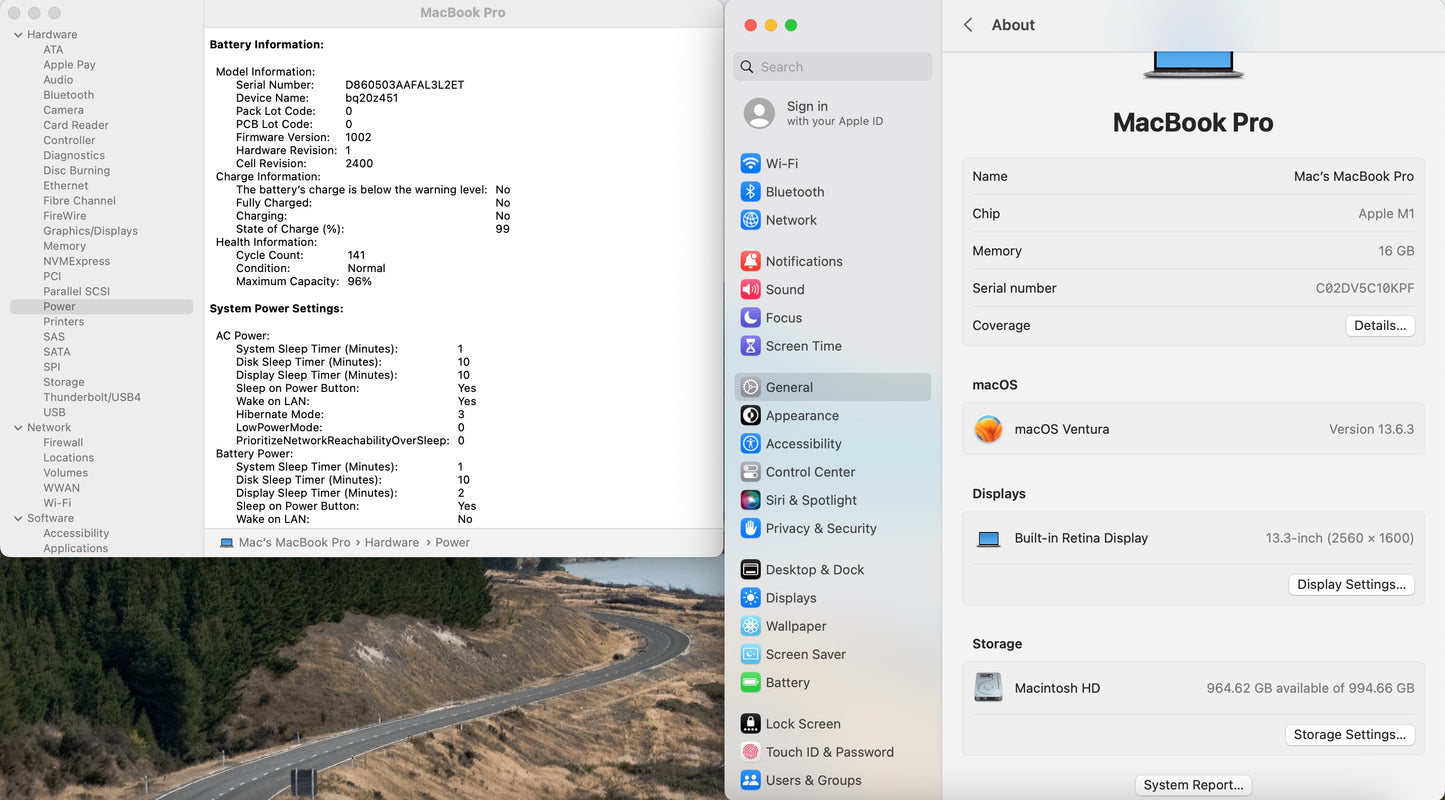The image size is (1445, 800).
Task: Collapse the Network section in System Report
Action: tap(18, 428)
